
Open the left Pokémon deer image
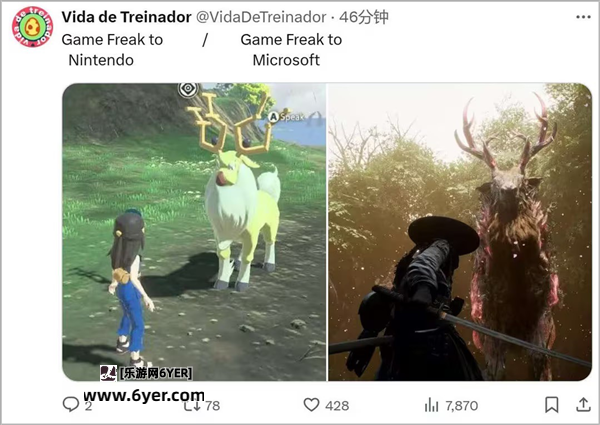point(194,232)
